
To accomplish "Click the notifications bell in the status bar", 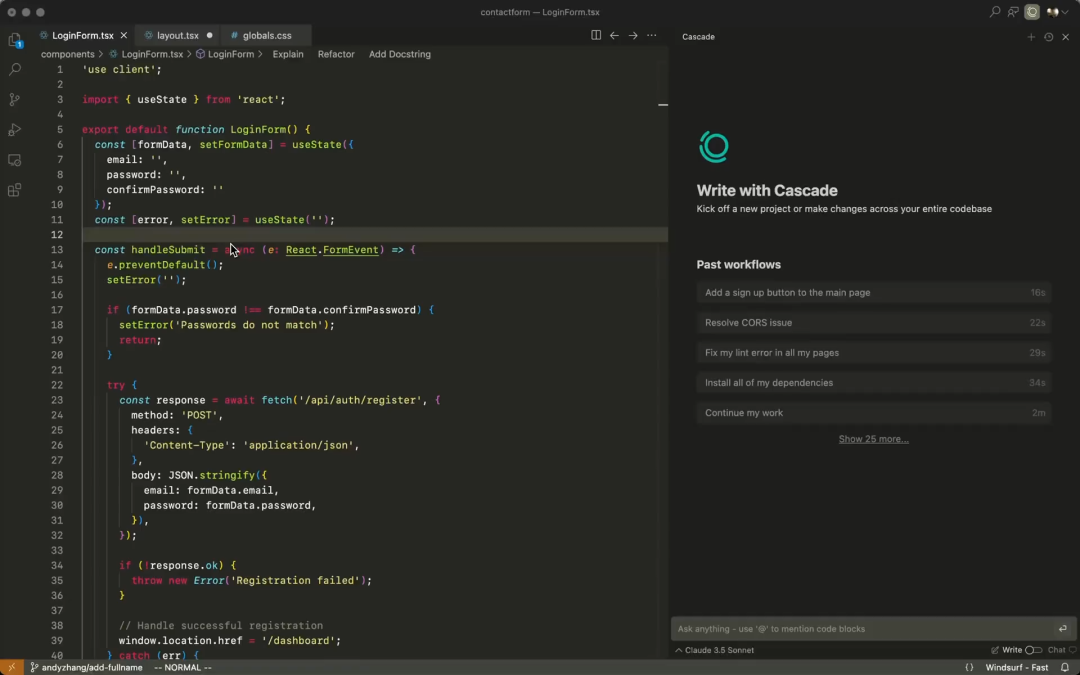I will [1065, 667].
